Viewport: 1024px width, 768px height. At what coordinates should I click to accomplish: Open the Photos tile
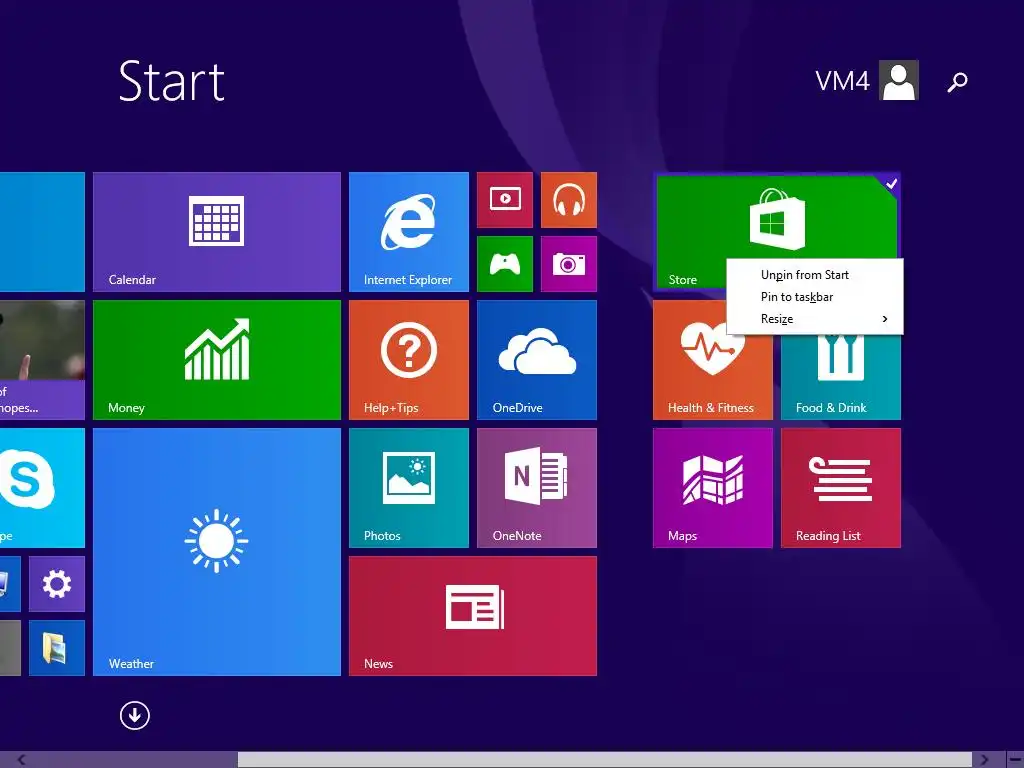[409, 488]
